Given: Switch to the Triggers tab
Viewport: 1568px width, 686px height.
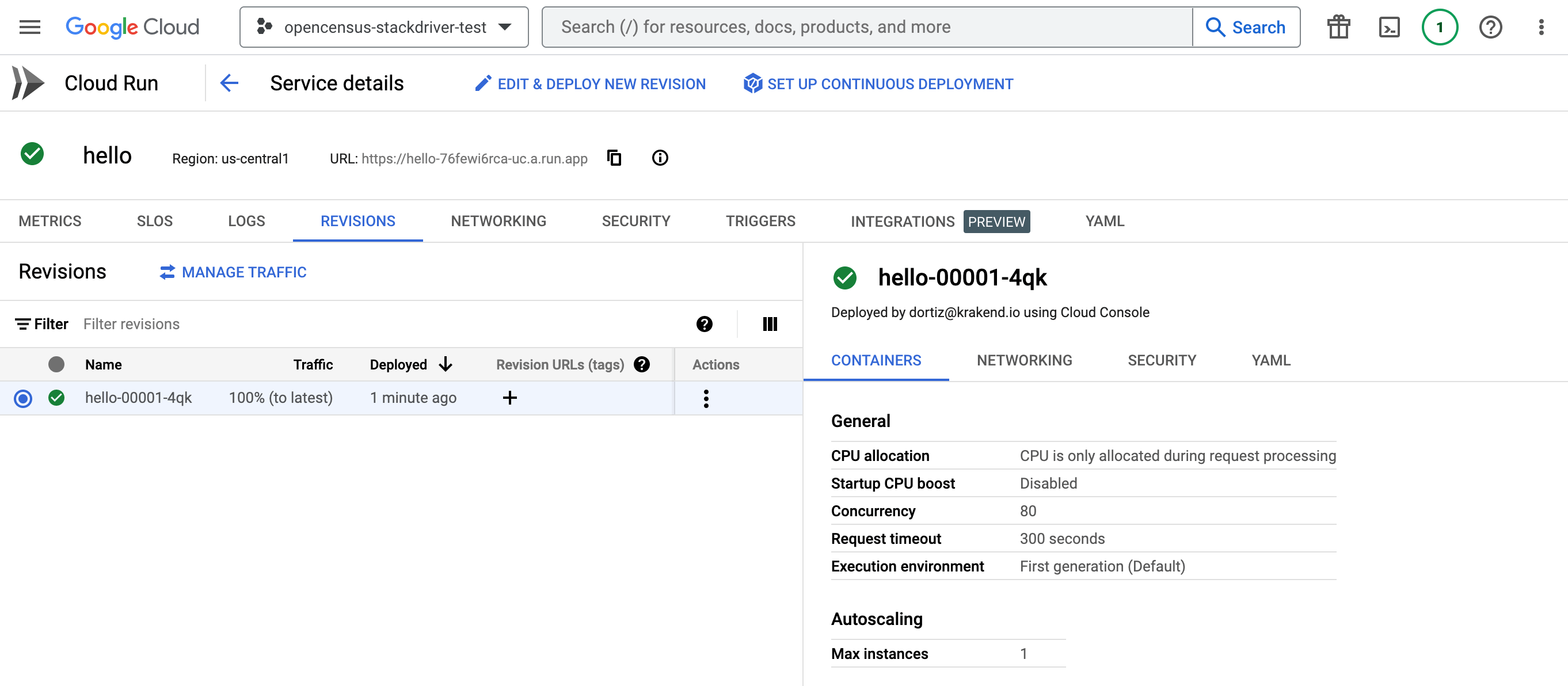Looking at the screenshot, I should click(760, 221).
